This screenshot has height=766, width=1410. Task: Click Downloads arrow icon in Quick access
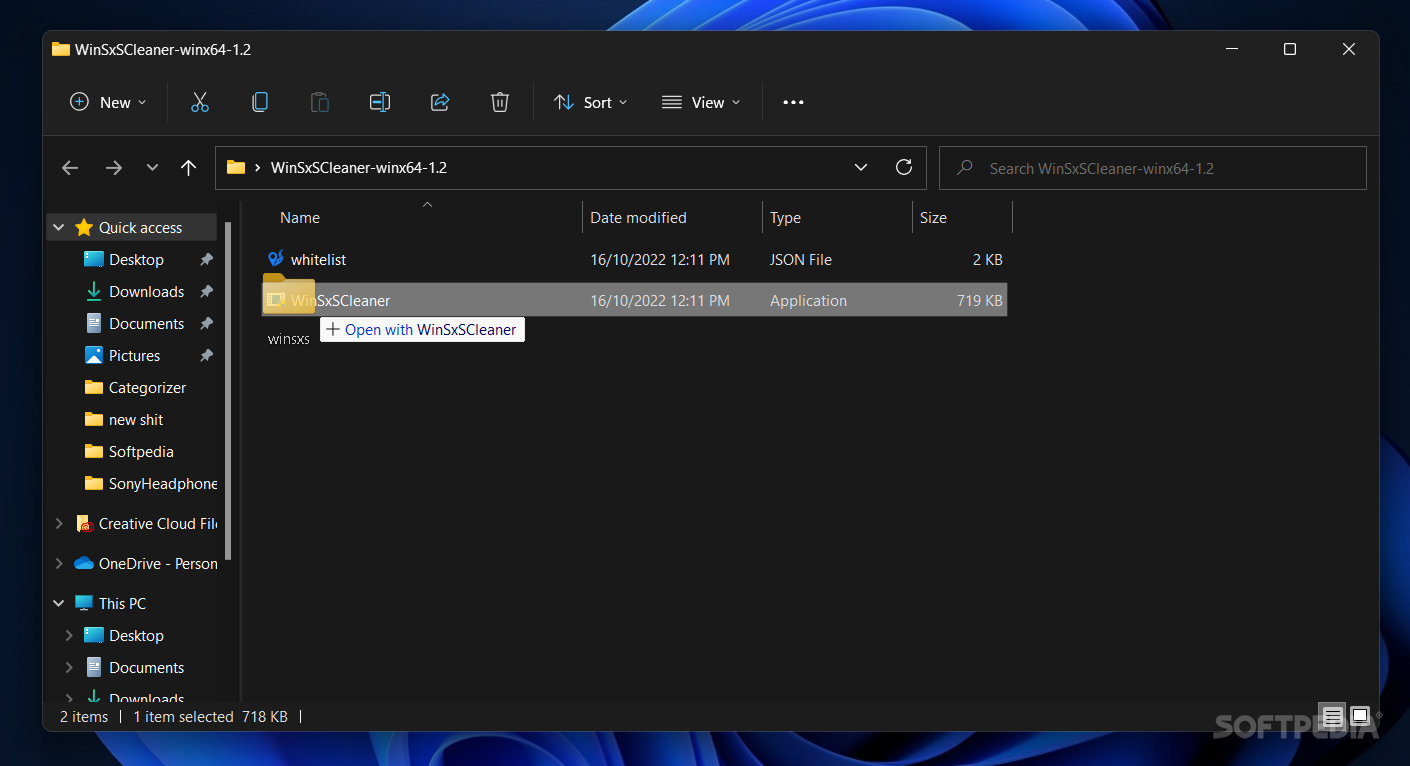[94, 291]
